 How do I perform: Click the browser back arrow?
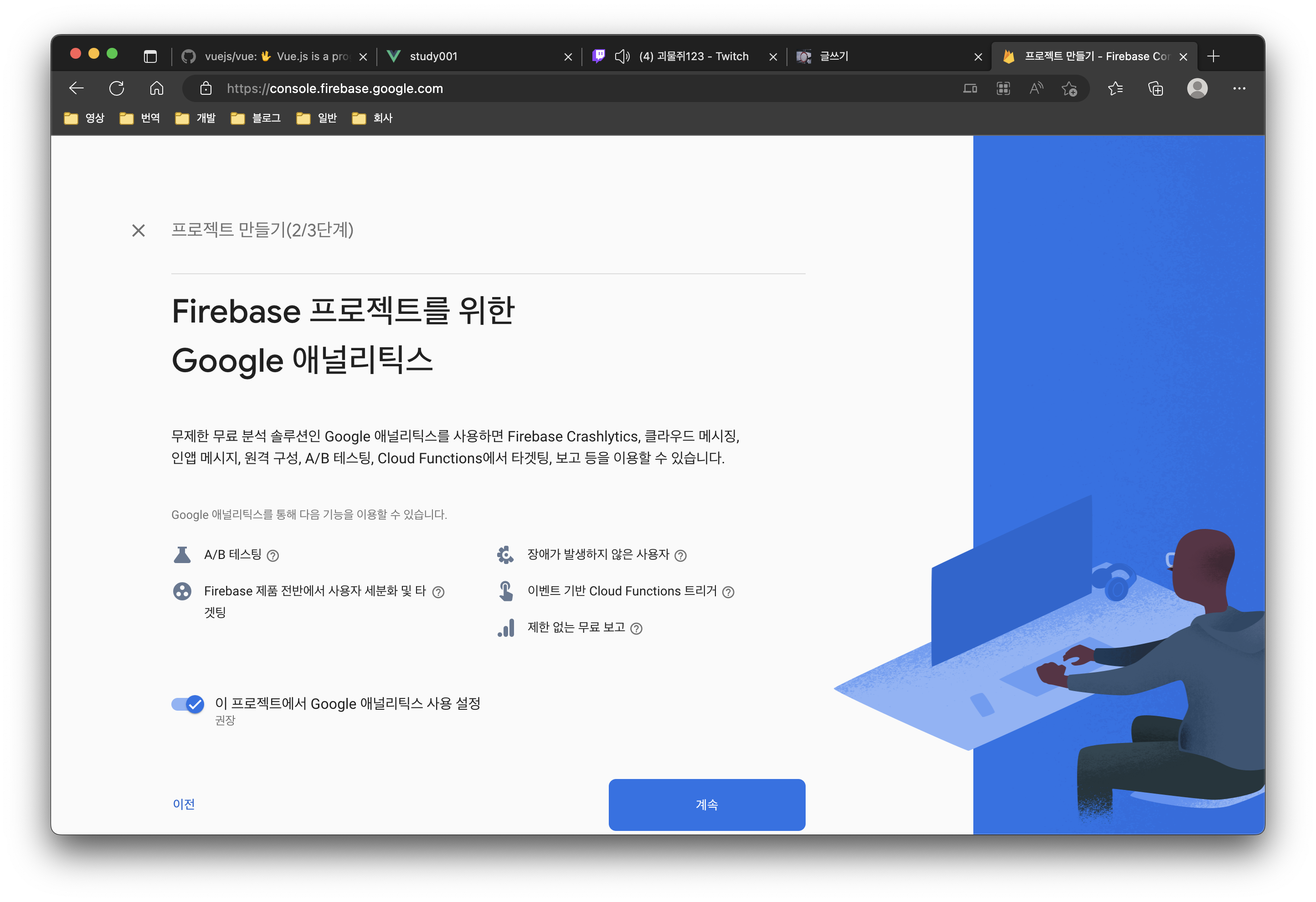(76, 88)
